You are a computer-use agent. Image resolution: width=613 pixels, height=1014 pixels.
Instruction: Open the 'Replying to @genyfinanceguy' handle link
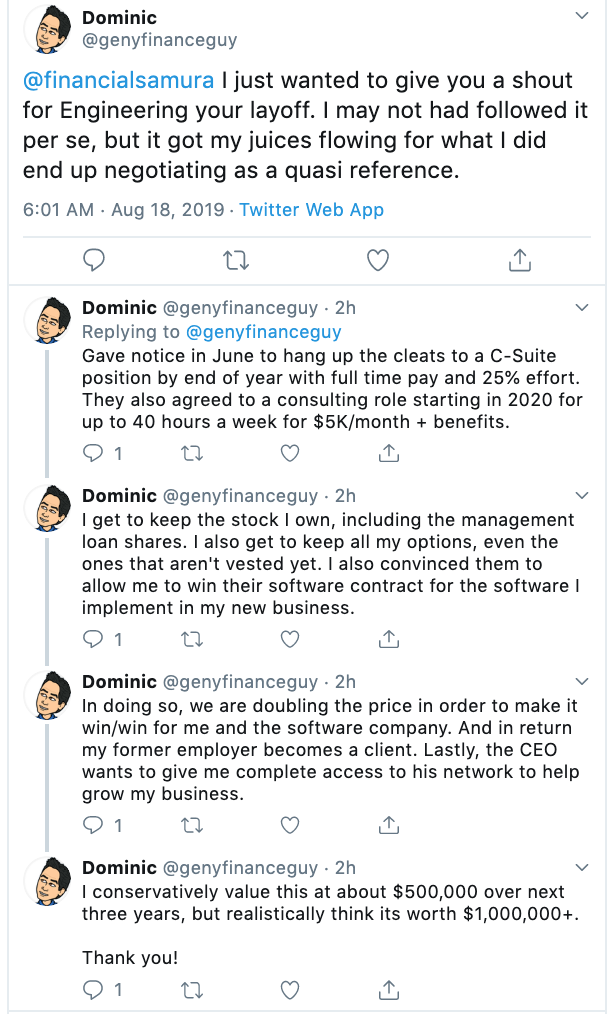coord(263,331)
